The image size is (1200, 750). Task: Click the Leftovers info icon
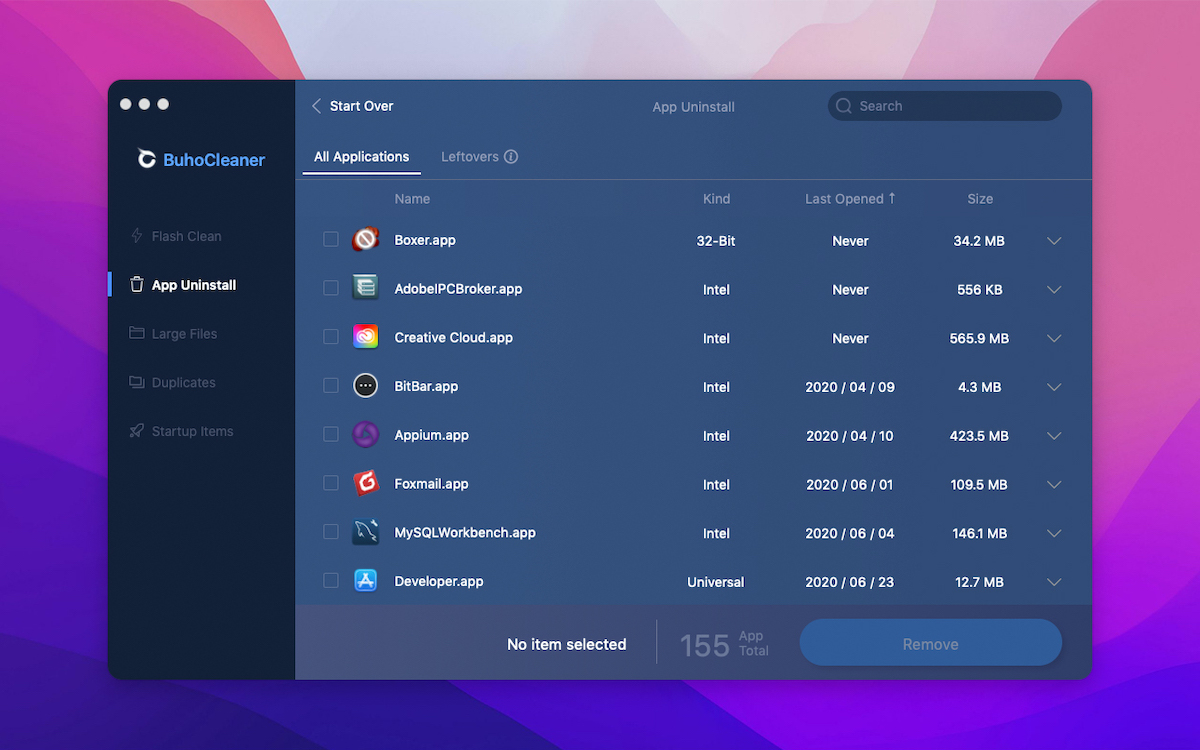tap(511, 157)
